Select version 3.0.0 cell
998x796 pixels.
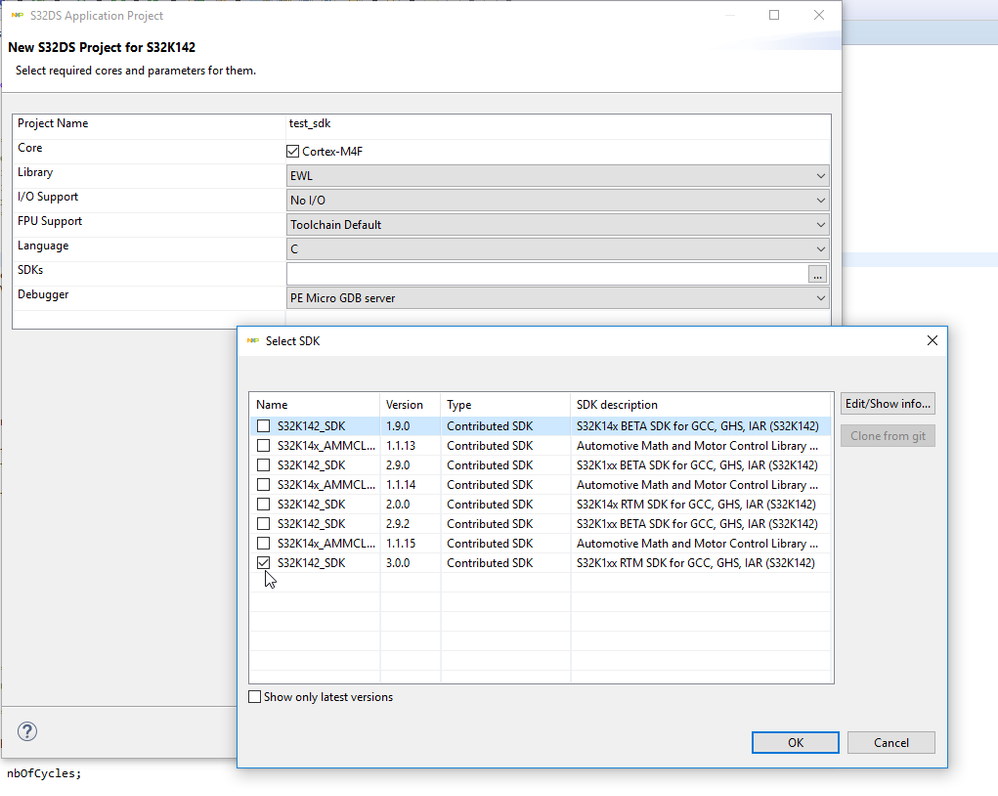point(411,562)
